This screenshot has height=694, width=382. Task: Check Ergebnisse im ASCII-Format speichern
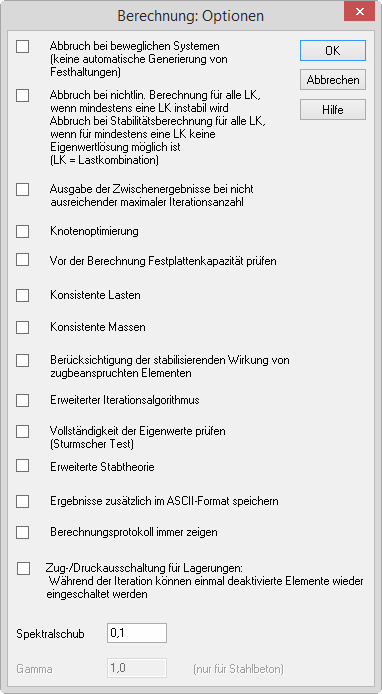23,501
